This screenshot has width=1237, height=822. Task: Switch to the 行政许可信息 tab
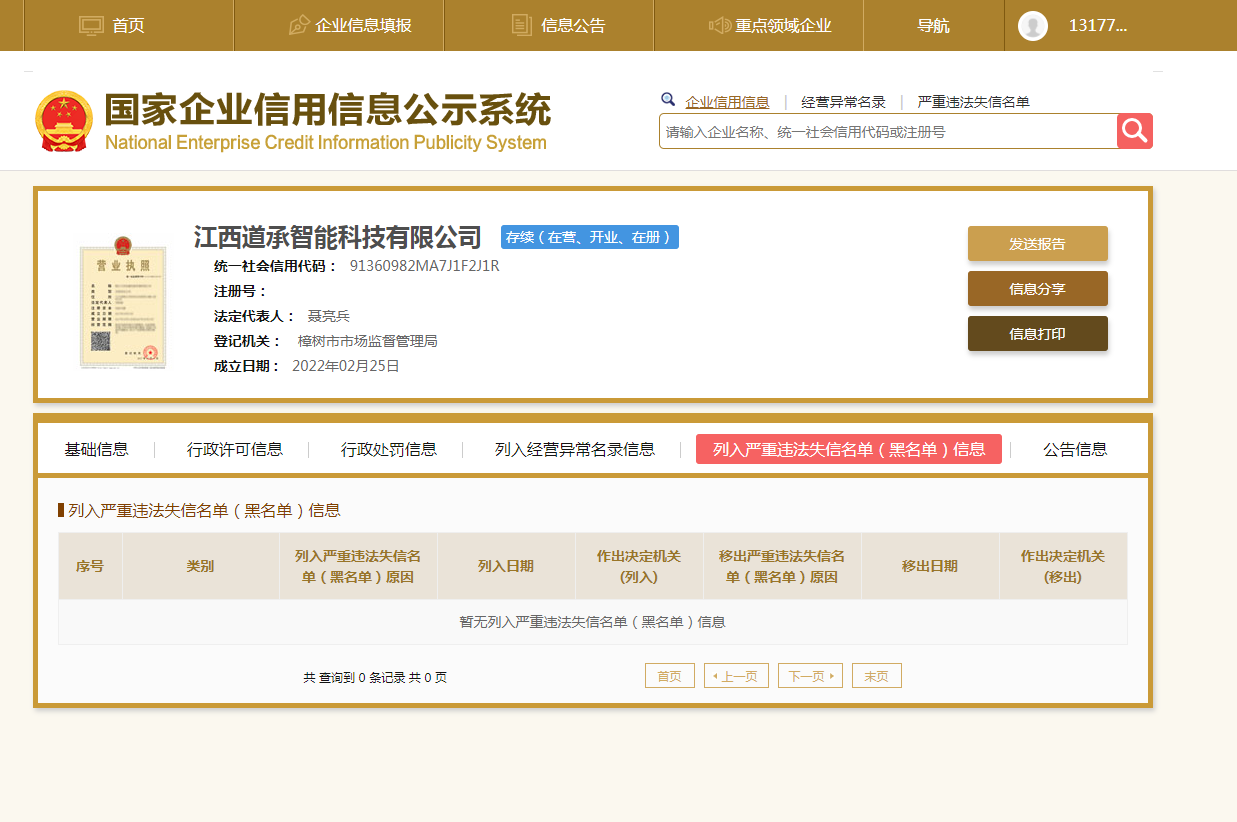[235, 450]
